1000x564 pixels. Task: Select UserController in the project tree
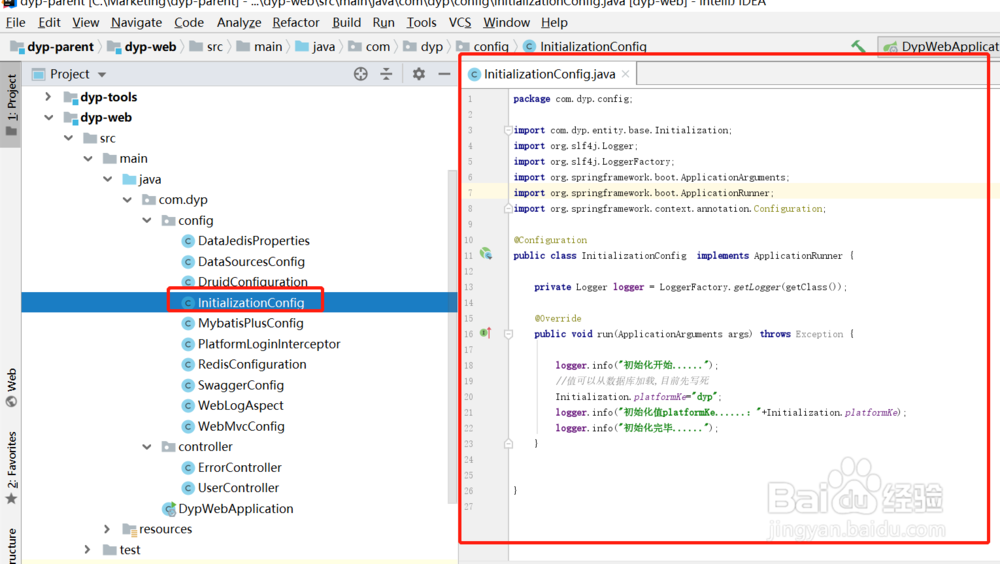(x=239, y=487)
